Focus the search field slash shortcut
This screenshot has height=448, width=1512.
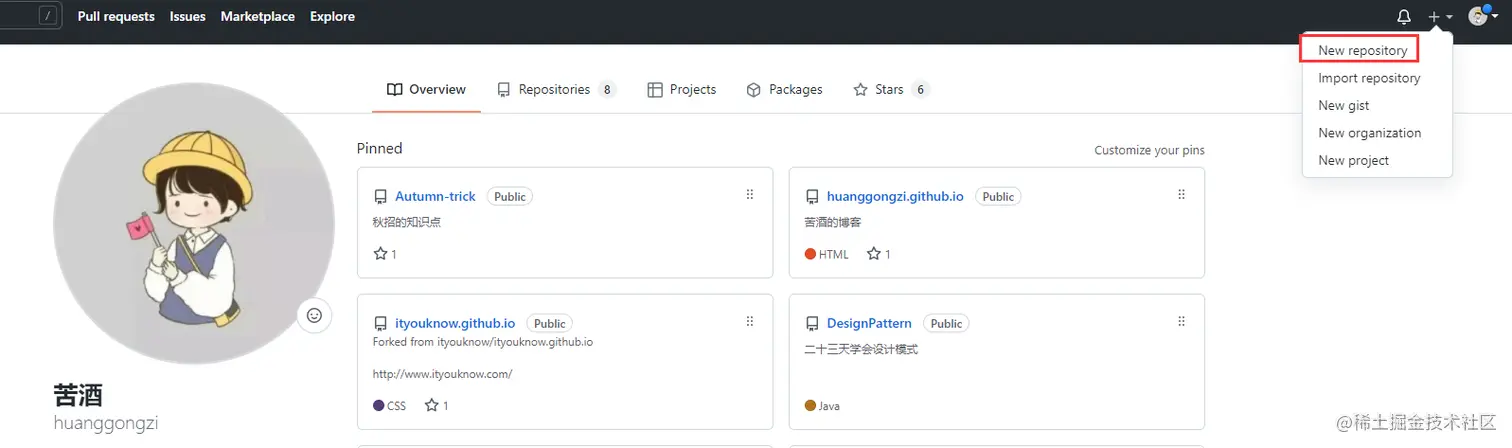tap(47, 16)
